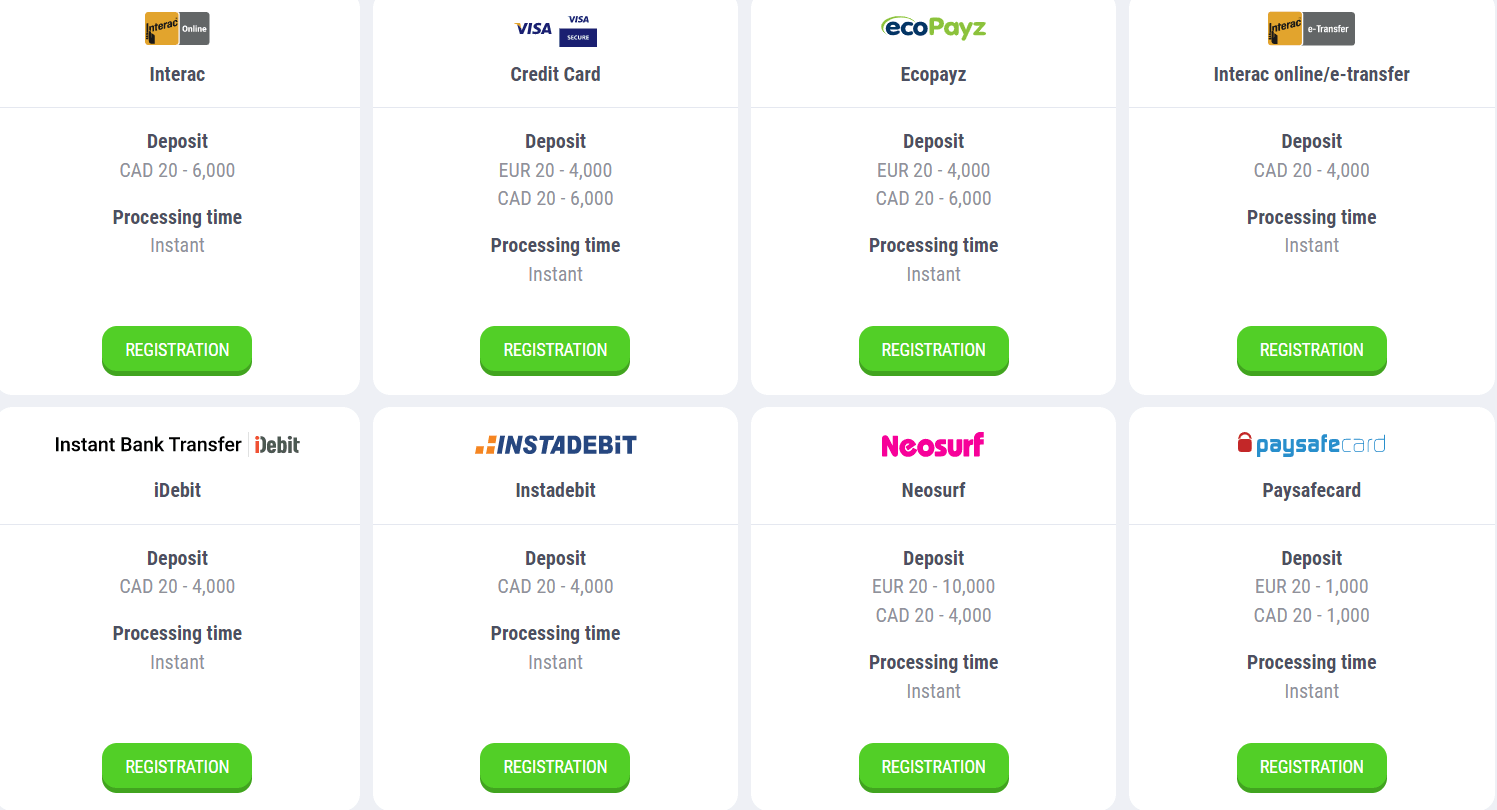This screenshot has height=810, width=1497.
Task: Click the Instant Bank Transfer iDebit logo
Action: pyautogui.click(x=177, y=445)
